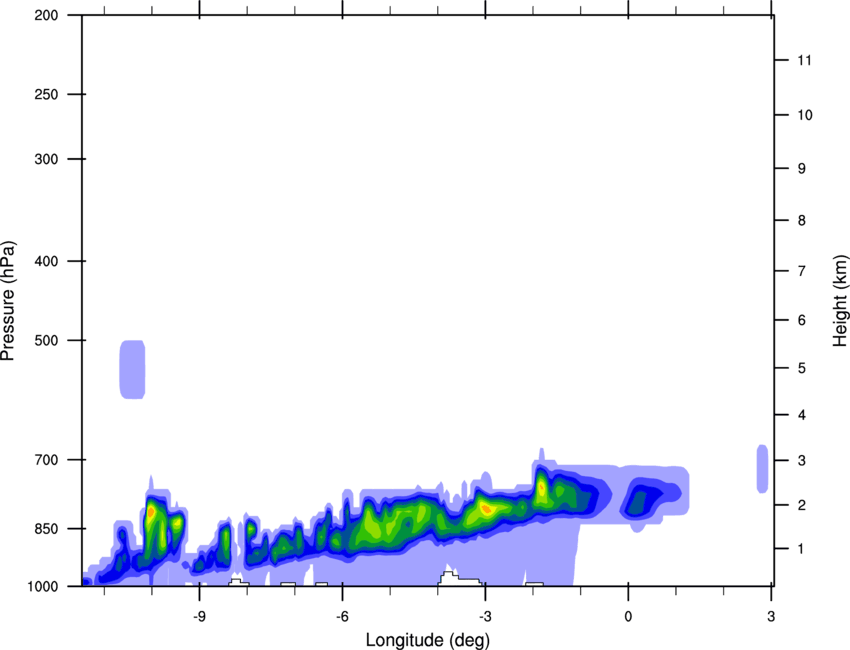Click the isolated light-blue patch near 500 hPa
Screen dimensions: 850x650
pos(132,370)
